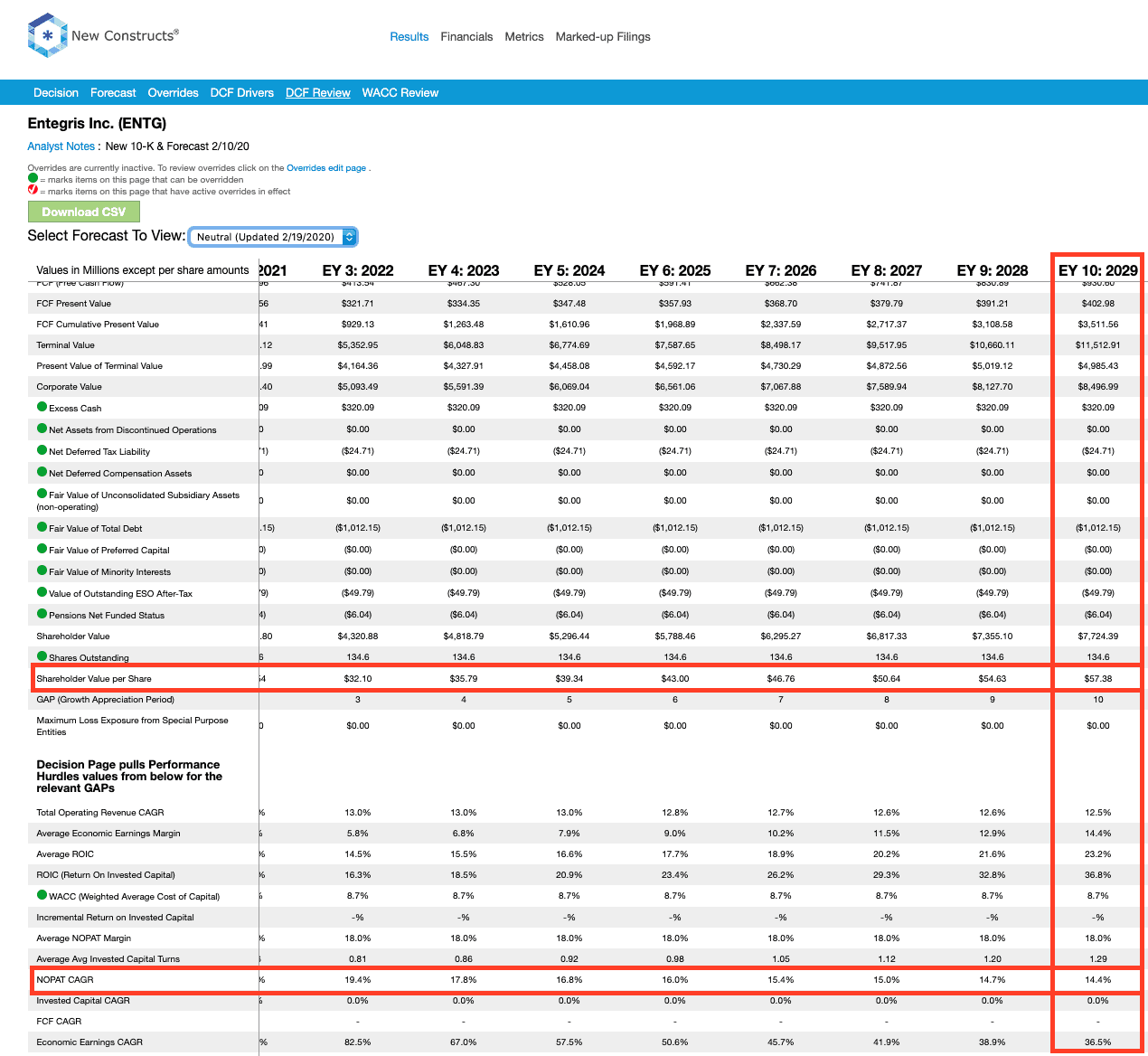Click the Entegris Inc. (ENTG) heading

click(97, 124)
